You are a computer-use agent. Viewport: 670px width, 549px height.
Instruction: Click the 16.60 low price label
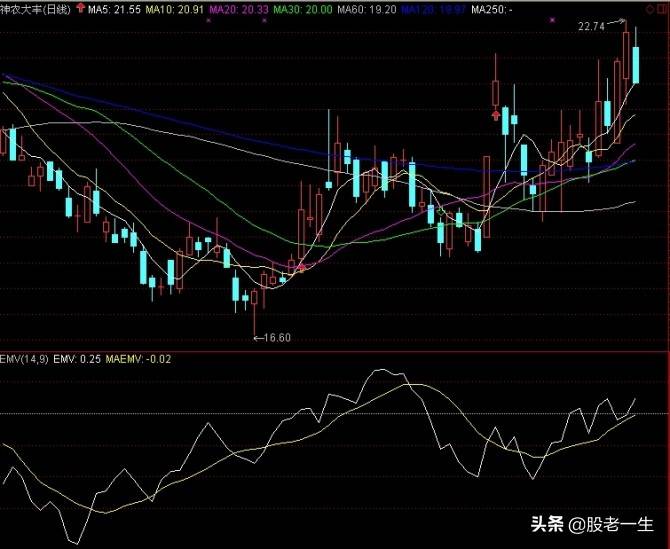pyautogui.click(x=277, y=338)
